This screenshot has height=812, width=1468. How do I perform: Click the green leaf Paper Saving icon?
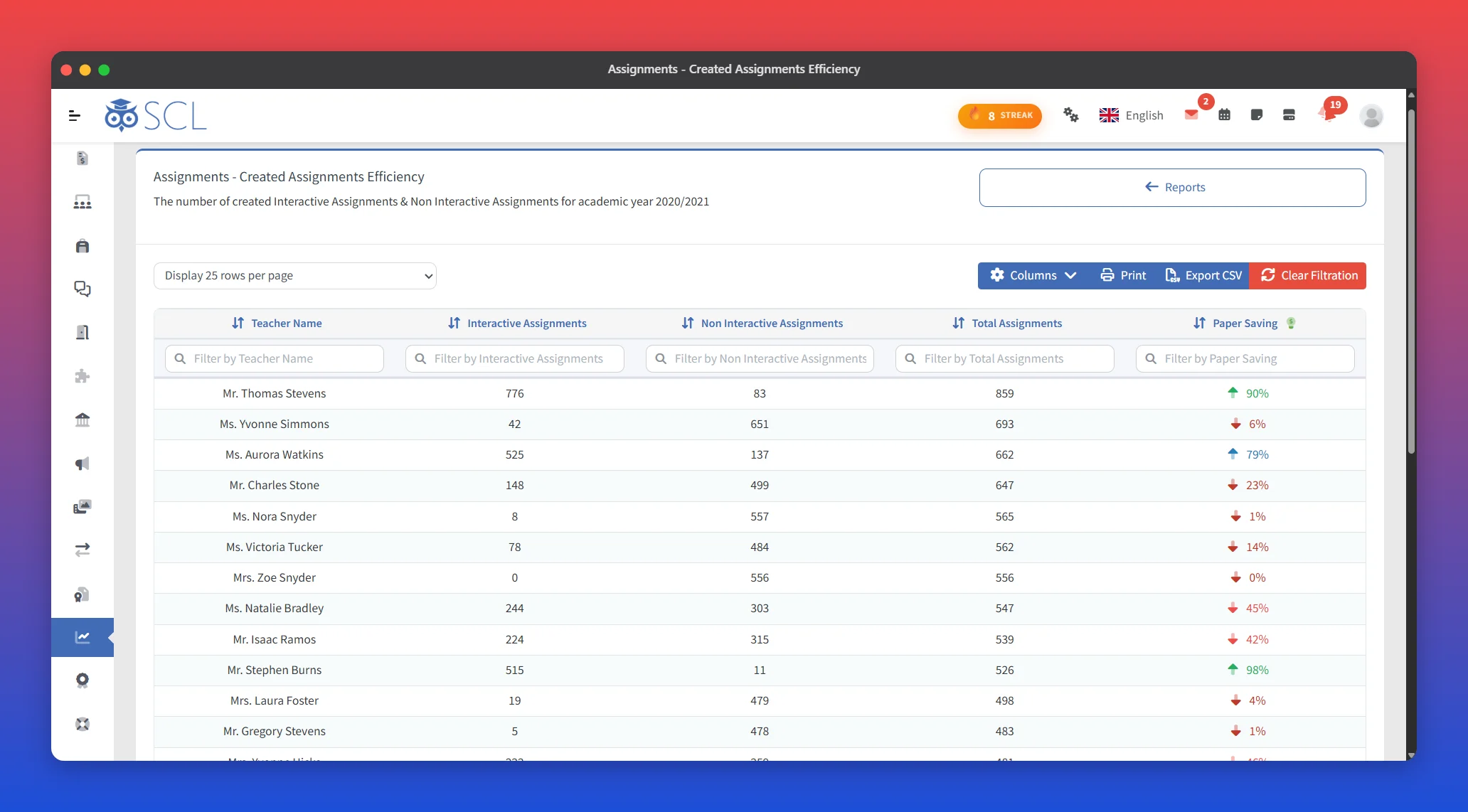1291,323
